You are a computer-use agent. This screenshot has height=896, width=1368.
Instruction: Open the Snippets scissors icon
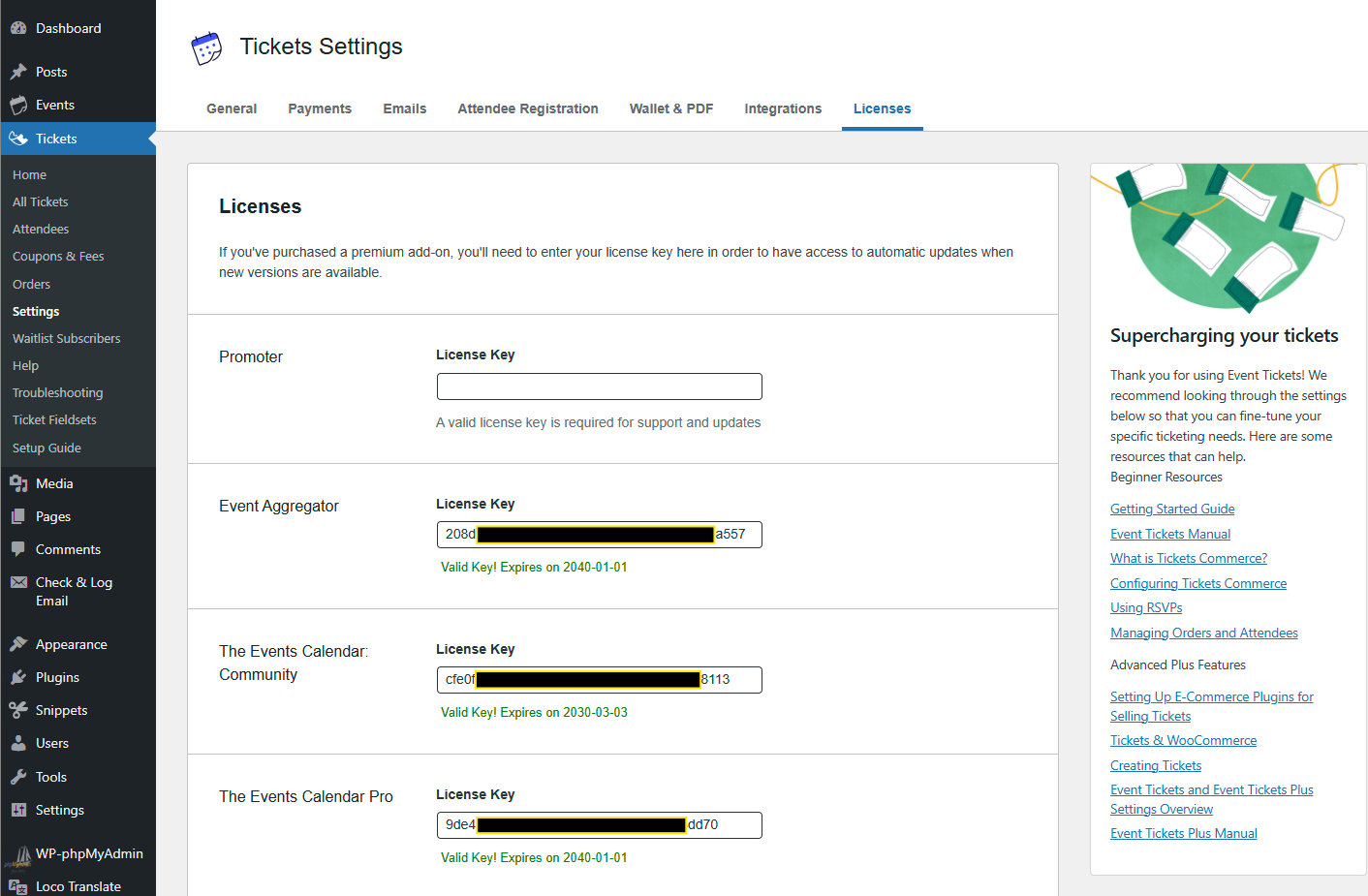tap(20, 710)
